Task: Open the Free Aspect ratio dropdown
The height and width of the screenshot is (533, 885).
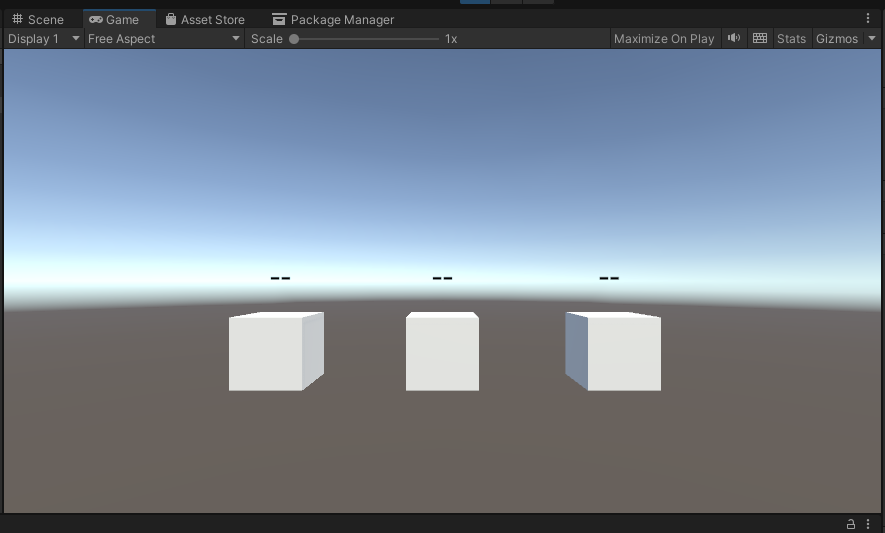Action: 164,38
